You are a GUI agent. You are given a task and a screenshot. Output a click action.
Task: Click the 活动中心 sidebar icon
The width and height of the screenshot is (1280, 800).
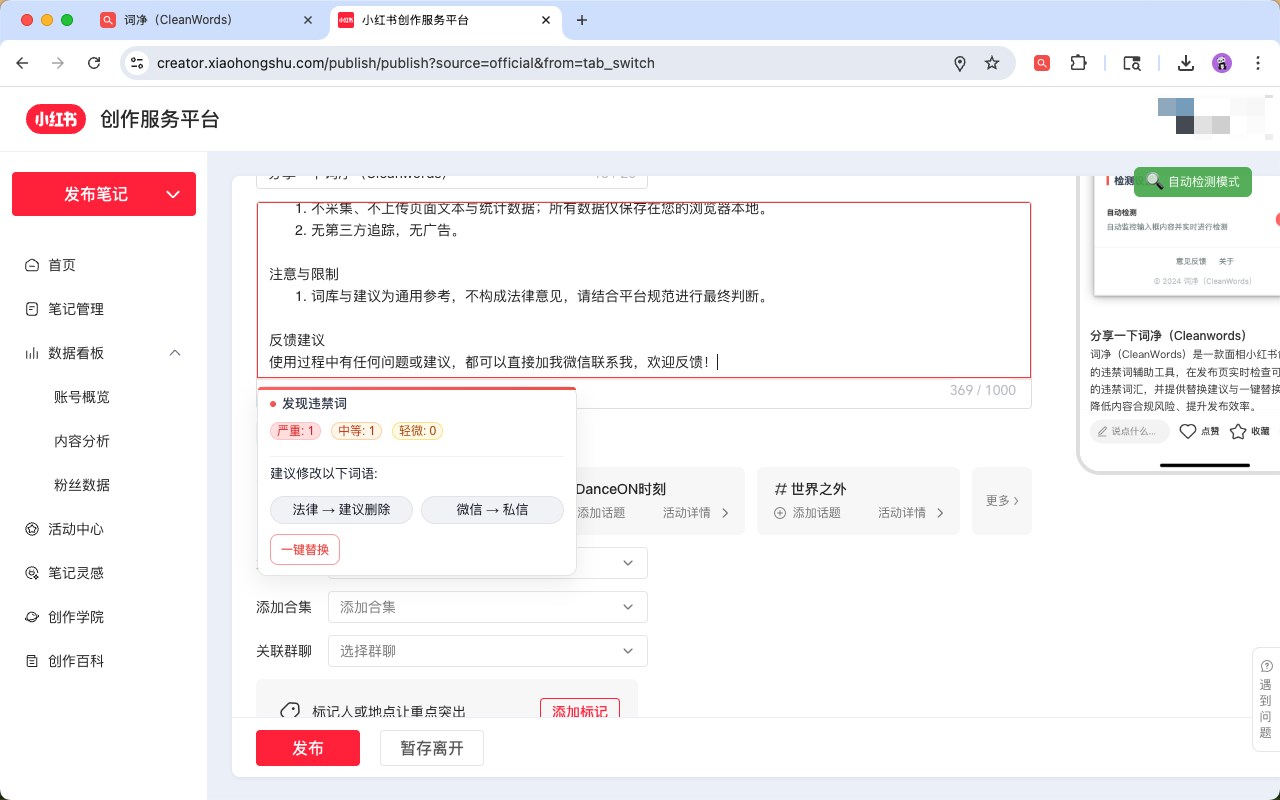point(32,529)
